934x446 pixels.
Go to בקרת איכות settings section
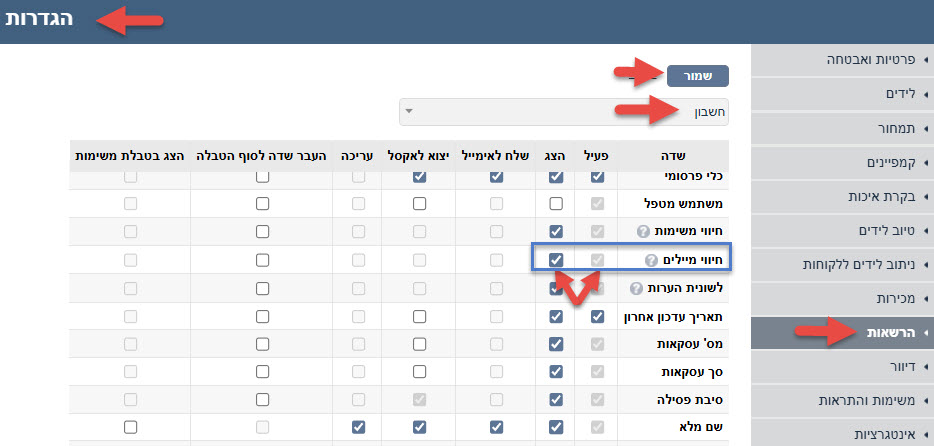[x=842, y=196]
